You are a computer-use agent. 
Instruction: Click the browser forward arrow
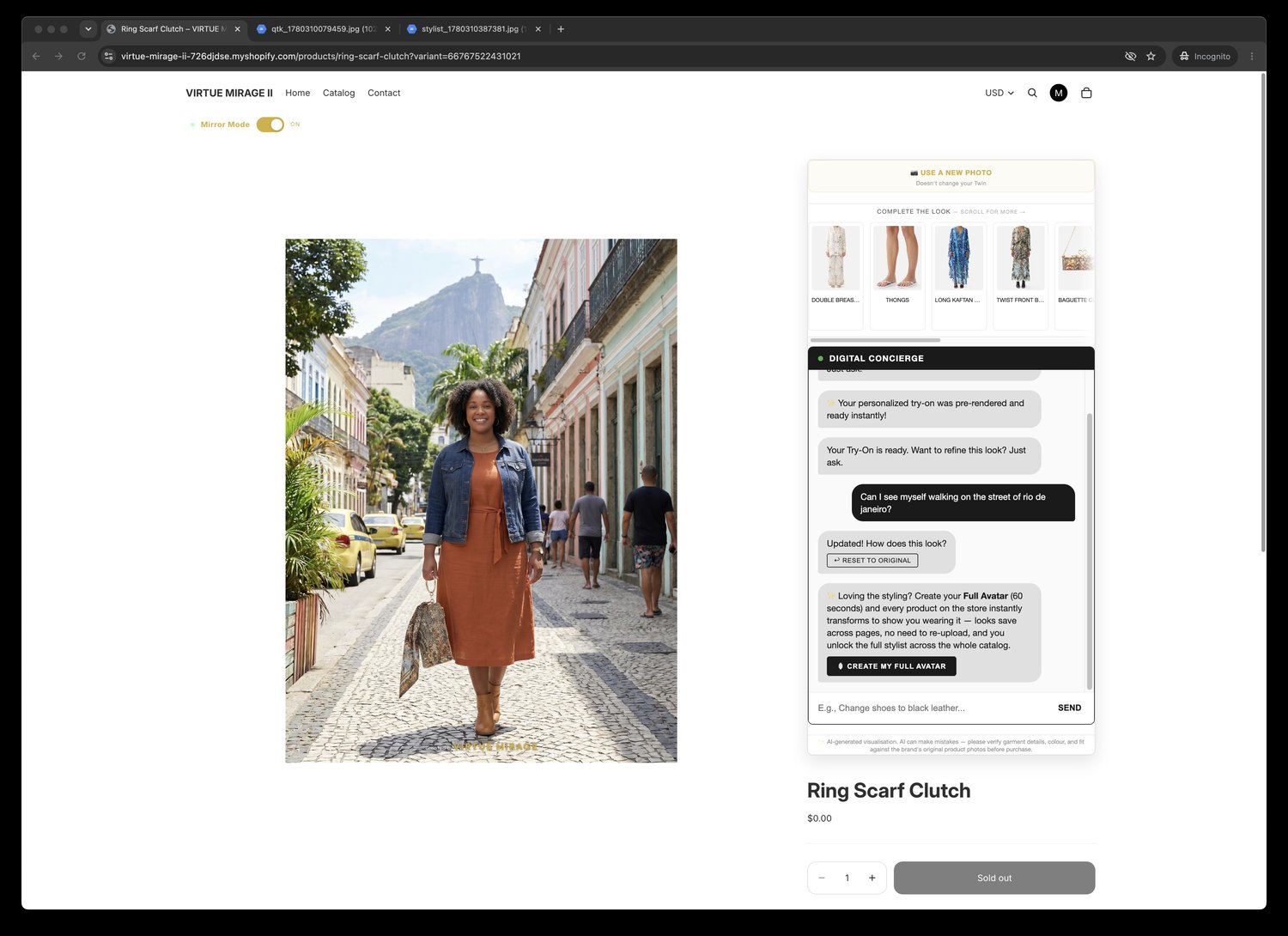tap(58, 56)
